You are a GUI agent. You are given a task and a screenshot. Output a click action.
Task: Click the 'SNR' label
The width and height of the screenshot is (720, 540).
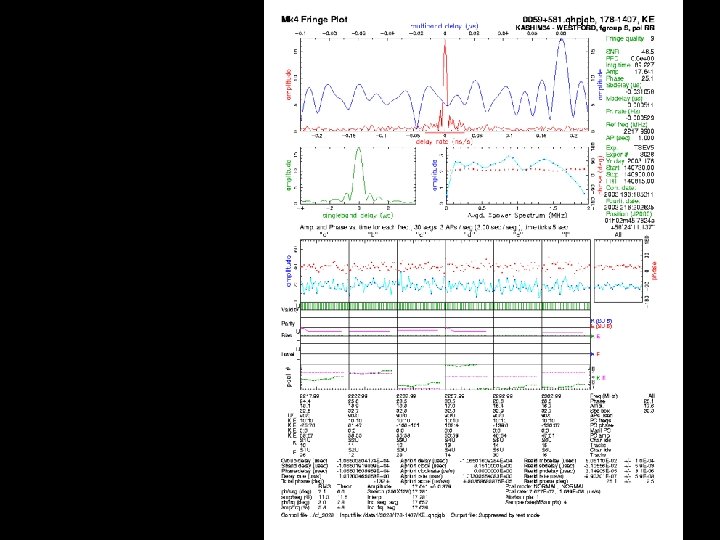pos(612,52)
